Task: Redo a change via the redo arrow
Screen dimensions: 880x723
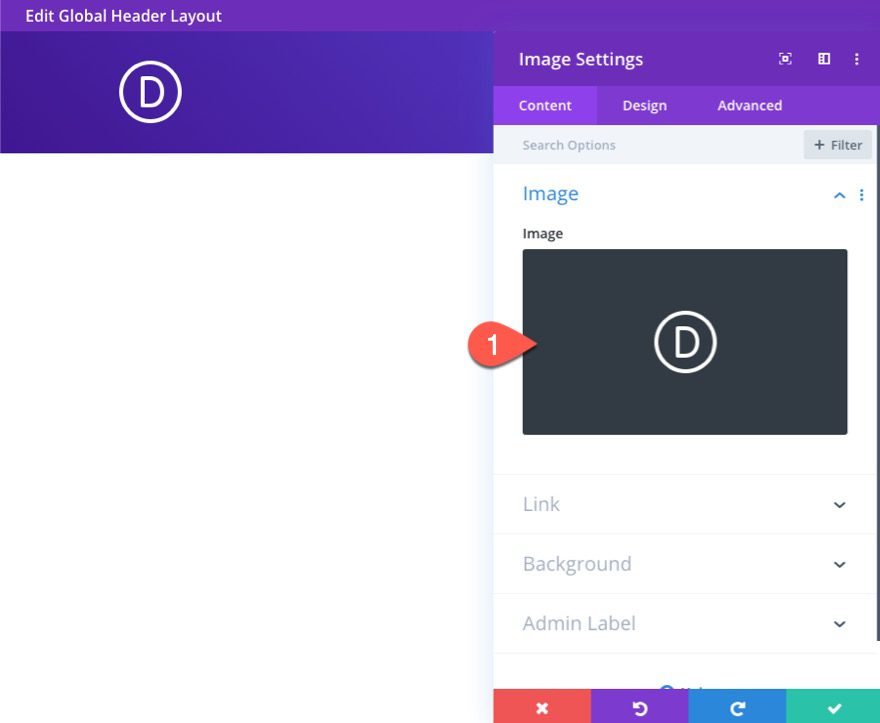Action: 738,708
